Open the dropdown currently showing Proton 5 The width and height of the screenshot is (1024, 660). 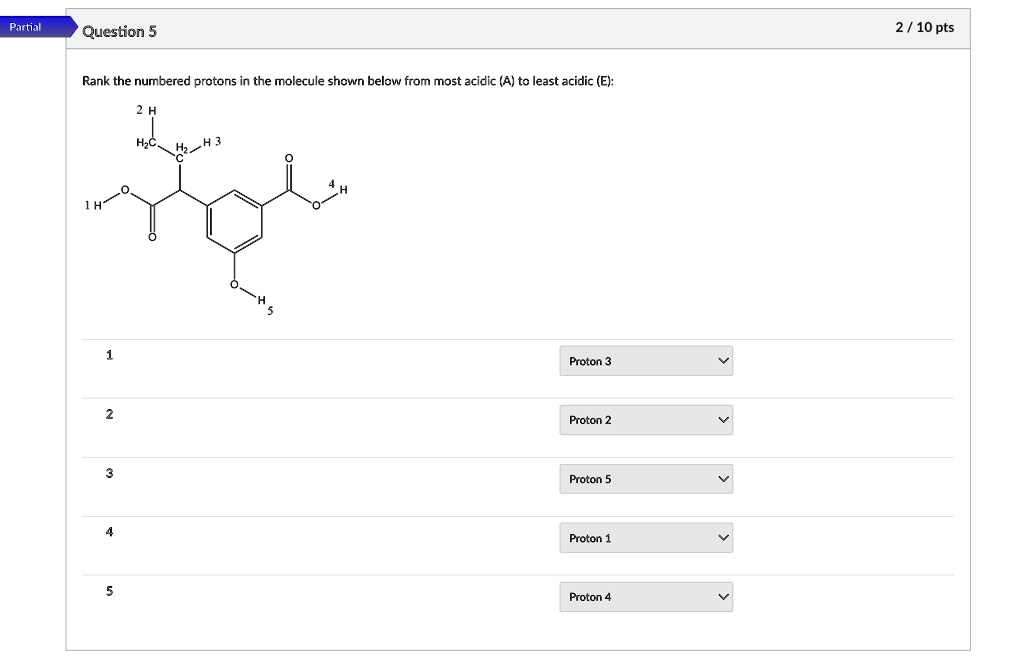coord(645,479)
